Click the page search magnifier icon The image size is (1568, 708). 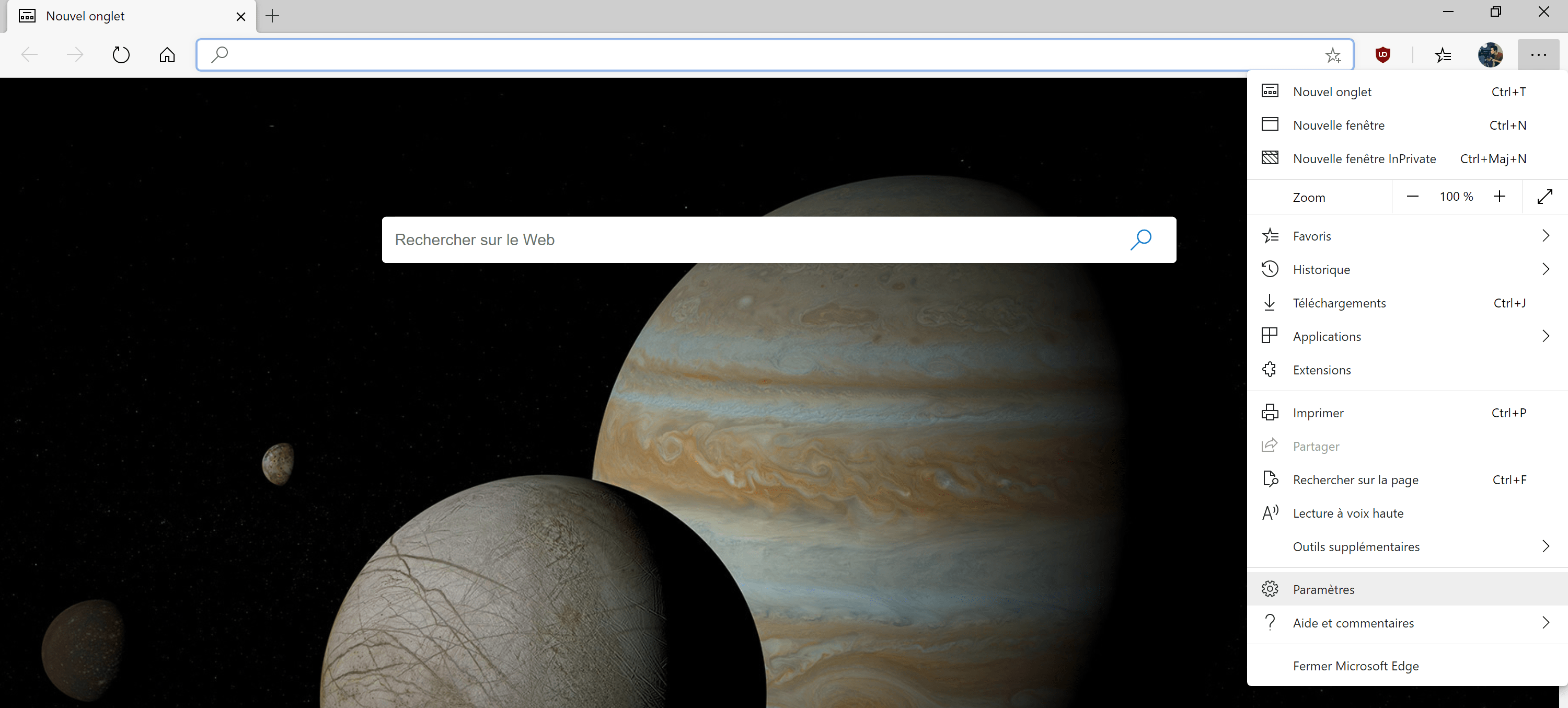point(1140,240)
